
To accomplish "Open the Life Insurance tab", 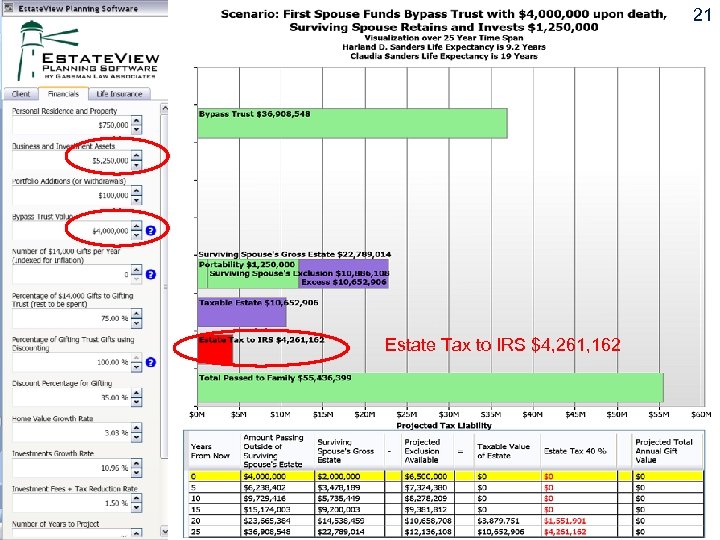I will 119,94.
